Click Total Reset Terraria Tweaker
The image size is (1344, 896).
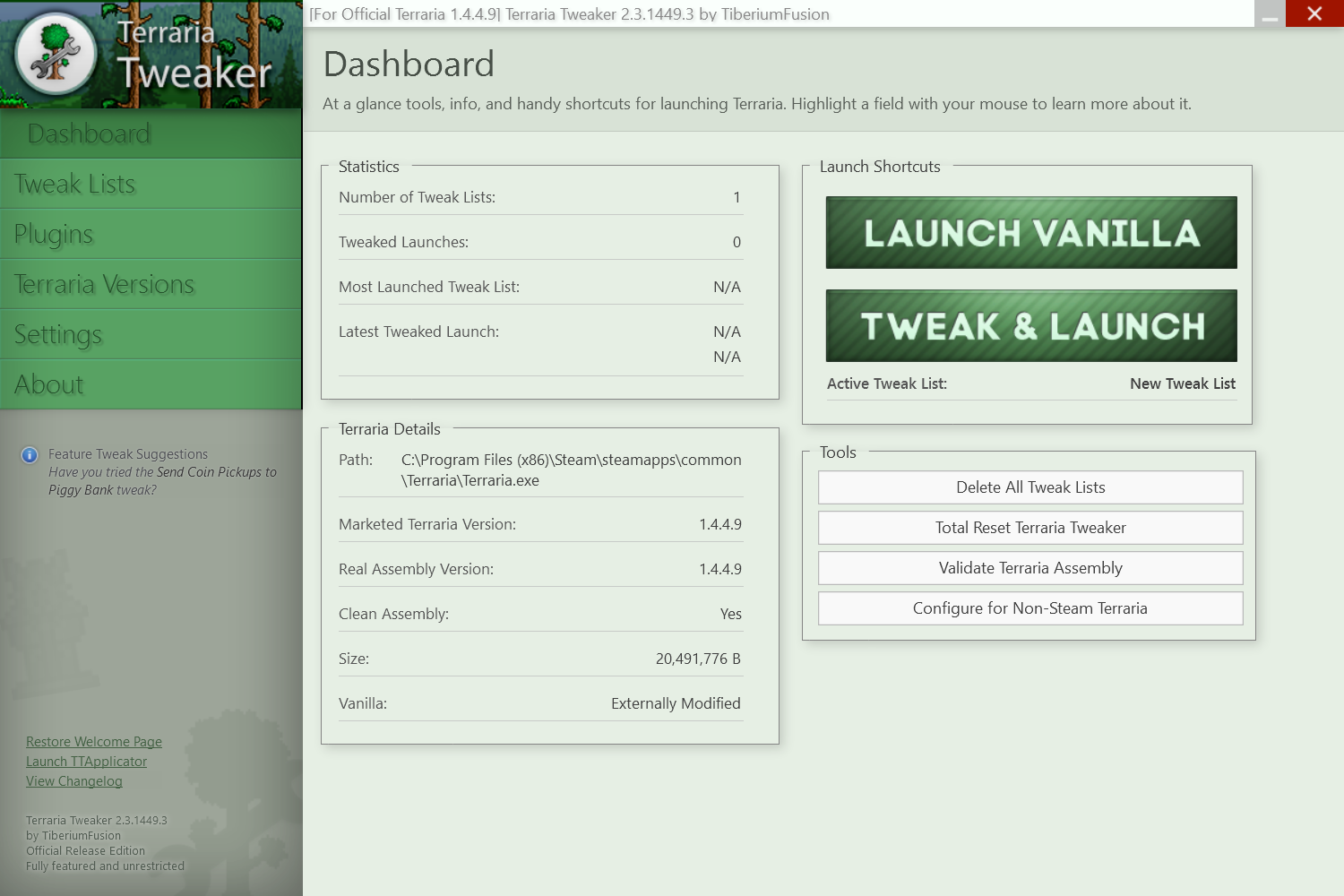[1030, 528]
